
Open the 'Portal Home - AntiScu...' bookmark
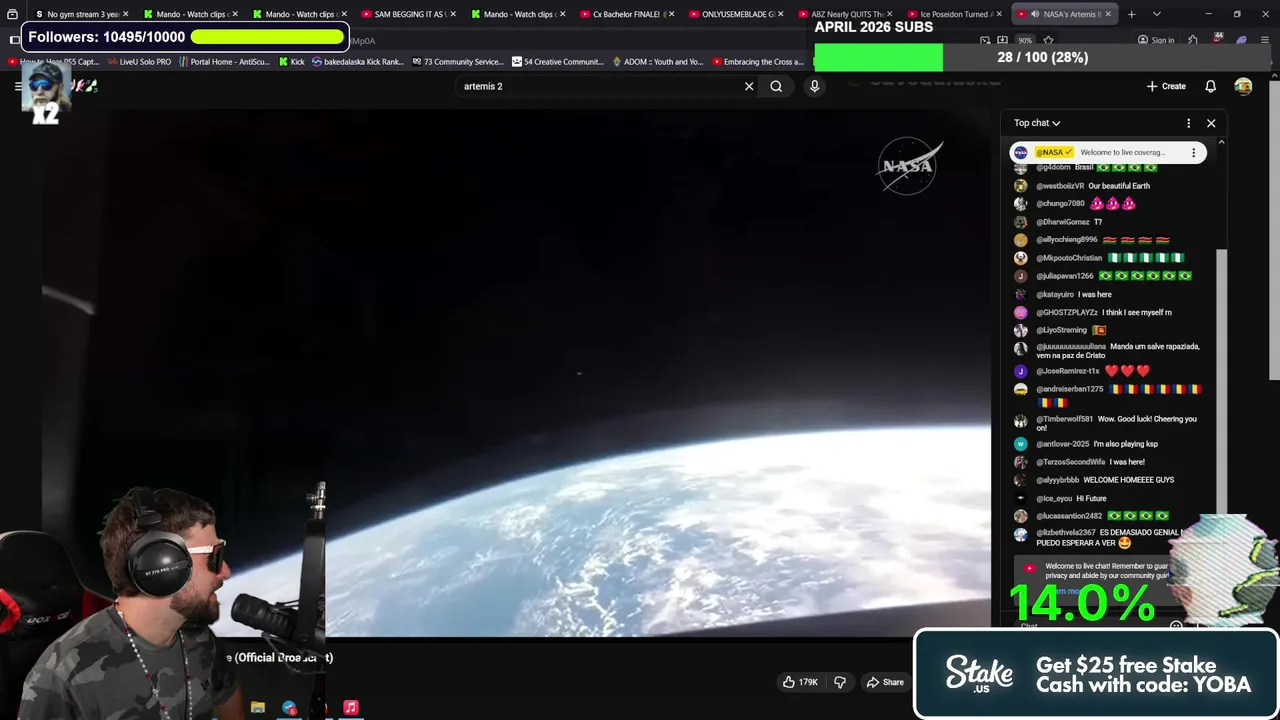tap(224, 62)
